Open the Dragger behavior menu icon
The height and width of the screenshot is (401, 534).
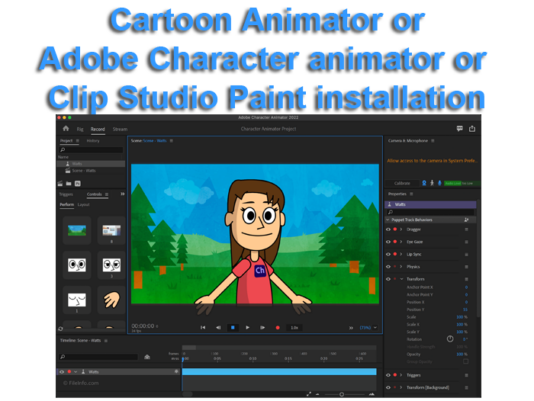click(x=466, y=229)
